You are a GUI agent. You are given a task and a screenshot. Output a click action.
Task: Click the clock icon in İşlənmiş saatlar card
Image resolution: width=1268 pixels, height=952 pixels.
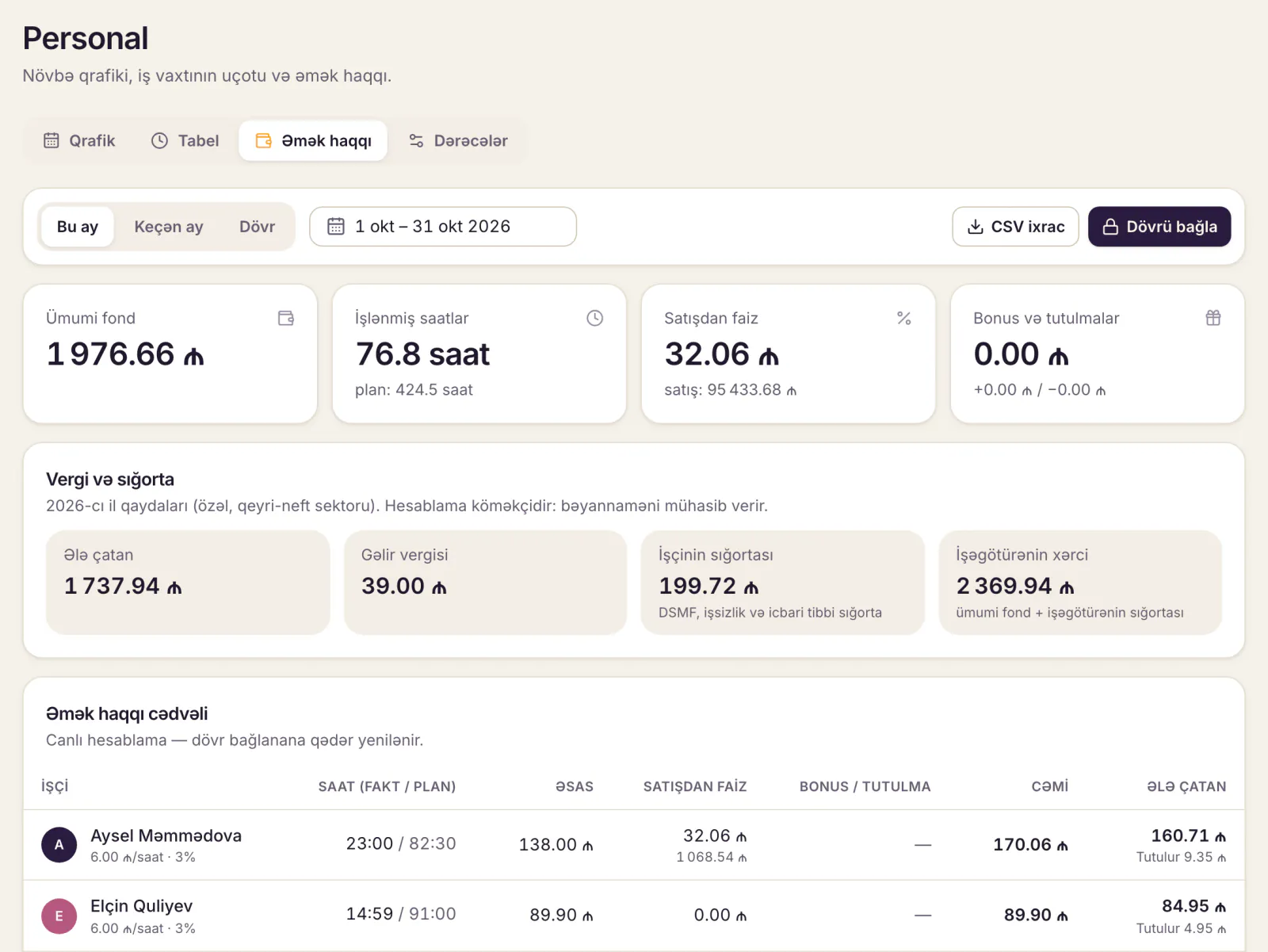point(595,318)
